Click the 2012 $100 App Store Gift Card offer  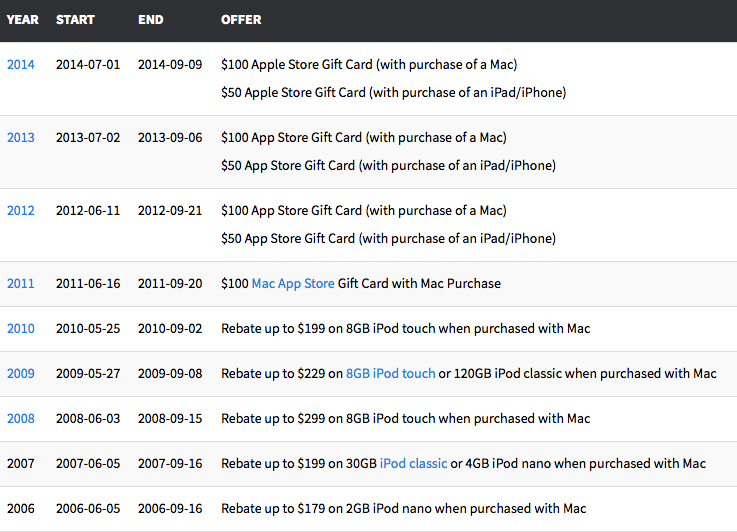pyautogui.click(x=364, y=210)
